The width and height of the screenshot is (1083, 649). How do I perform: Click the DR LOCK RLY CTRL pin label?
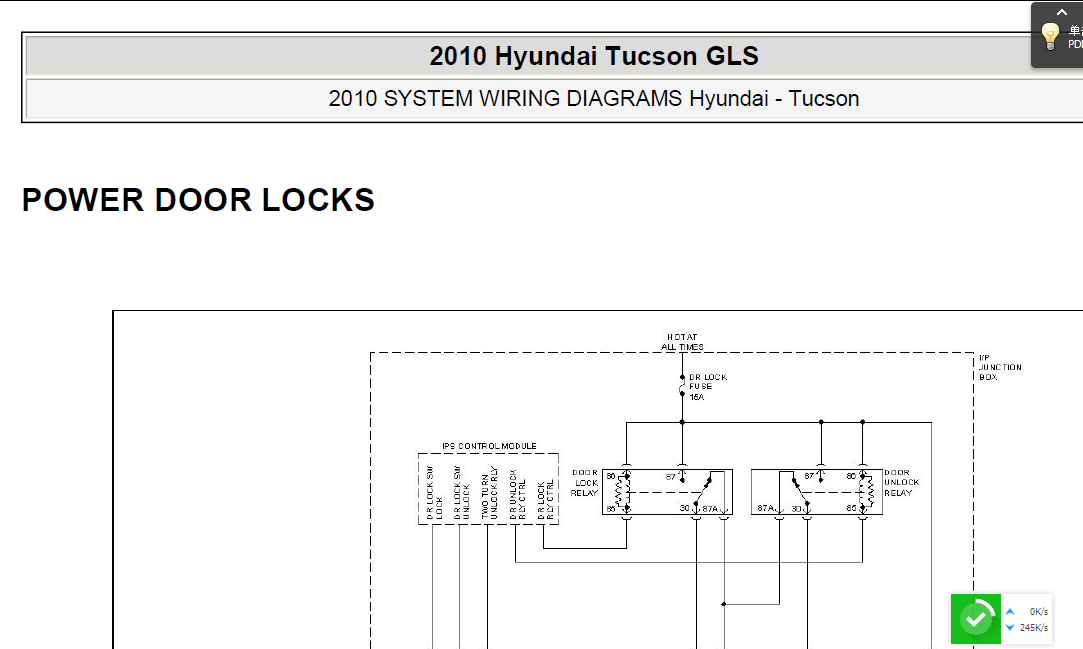(546, 500)
